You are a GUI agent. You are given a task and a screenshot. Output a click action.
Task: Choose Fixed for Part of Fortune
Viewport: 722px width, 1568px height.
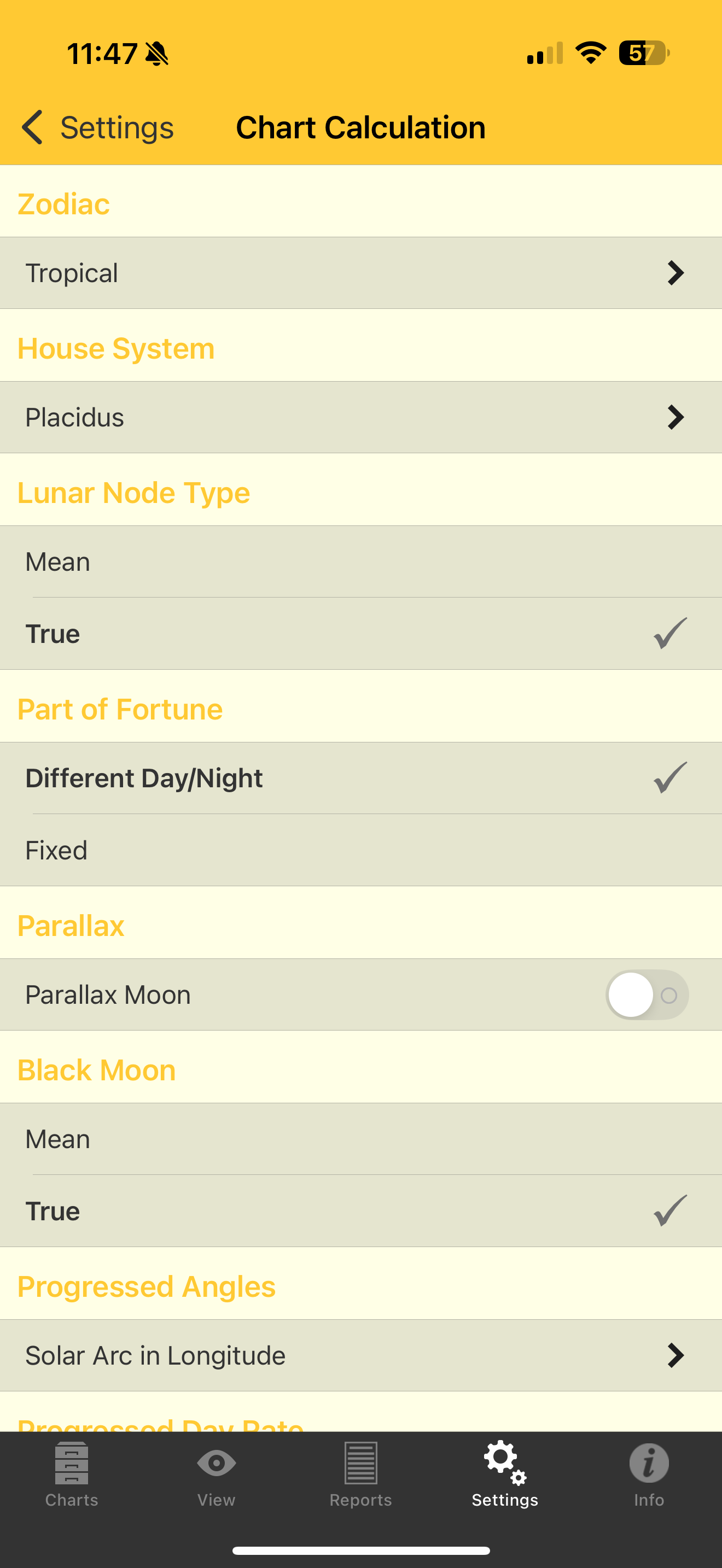361,850
